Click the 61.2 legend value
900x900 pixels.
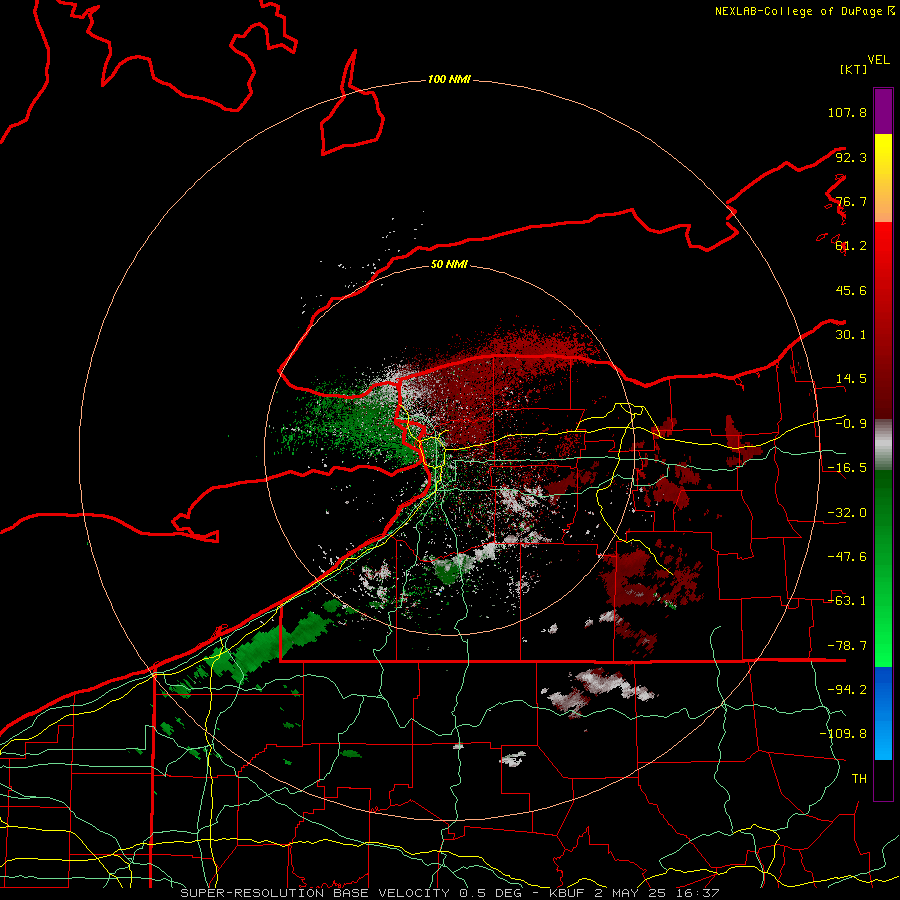(851, 246)
